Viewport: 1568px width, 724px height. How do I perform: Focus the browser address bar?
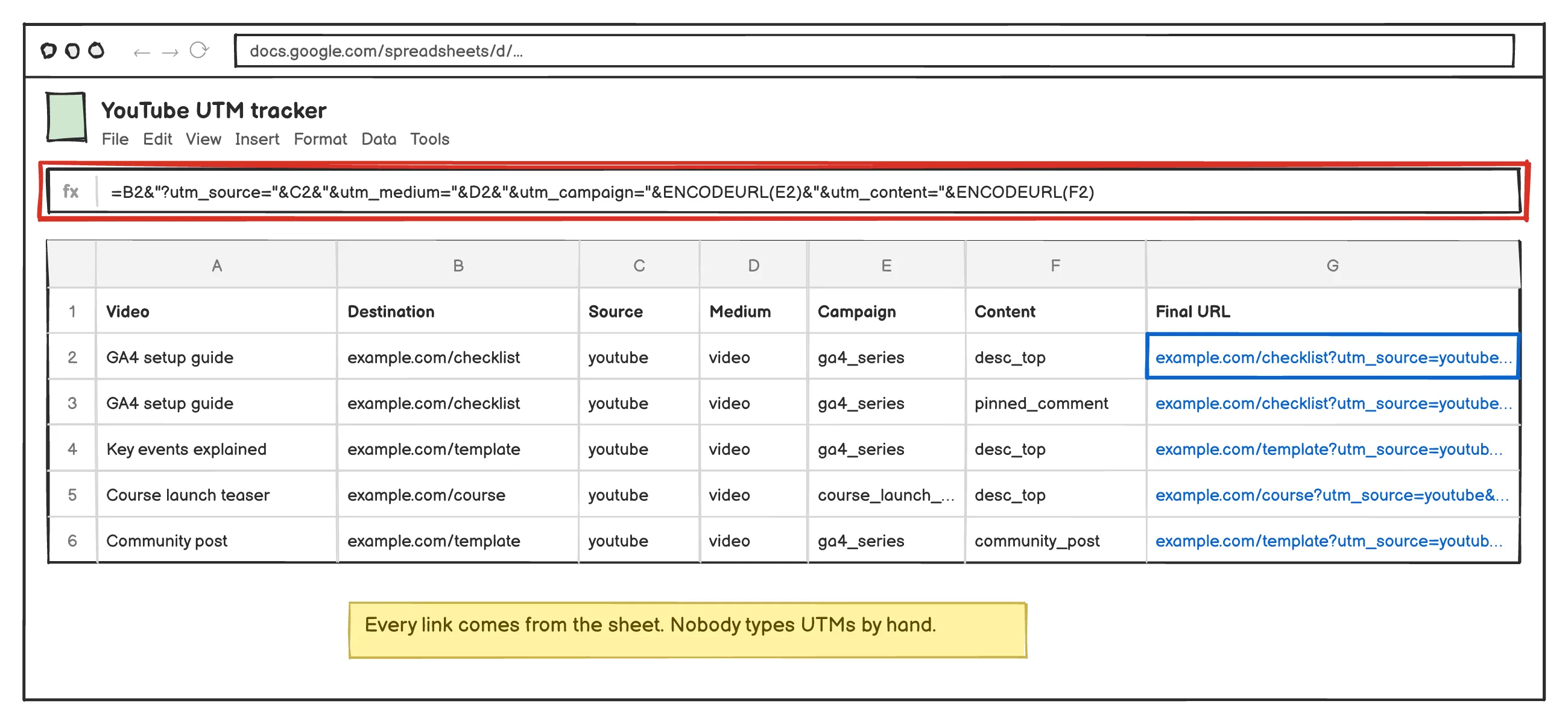pos(874,51)
